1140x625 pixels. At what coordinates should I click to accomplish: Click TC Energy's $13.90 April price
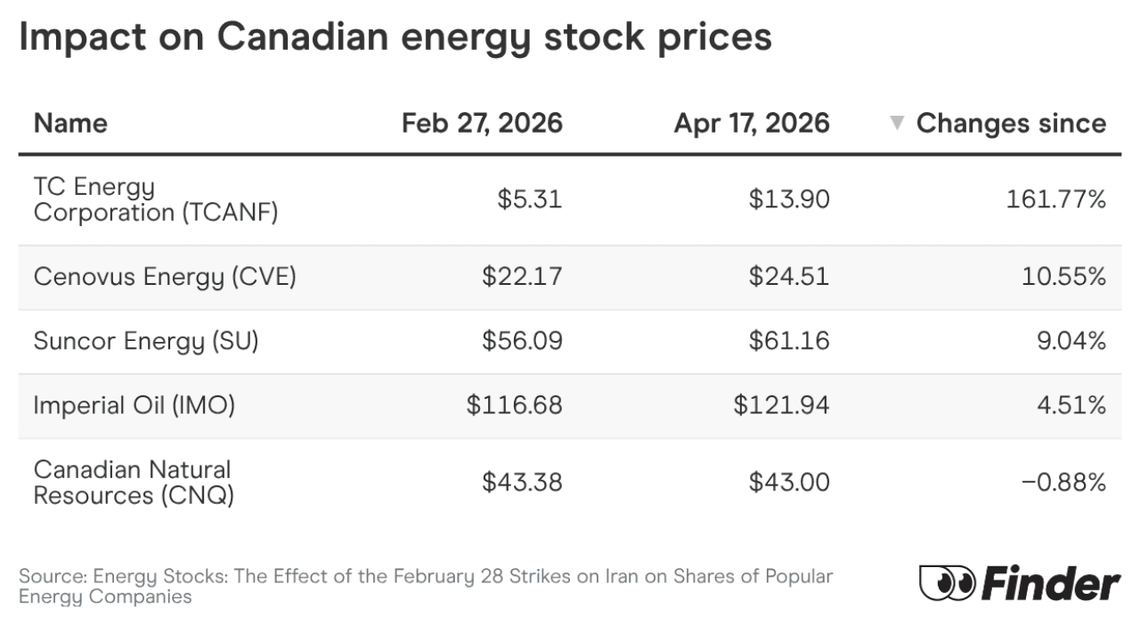[x=789, y=199]
